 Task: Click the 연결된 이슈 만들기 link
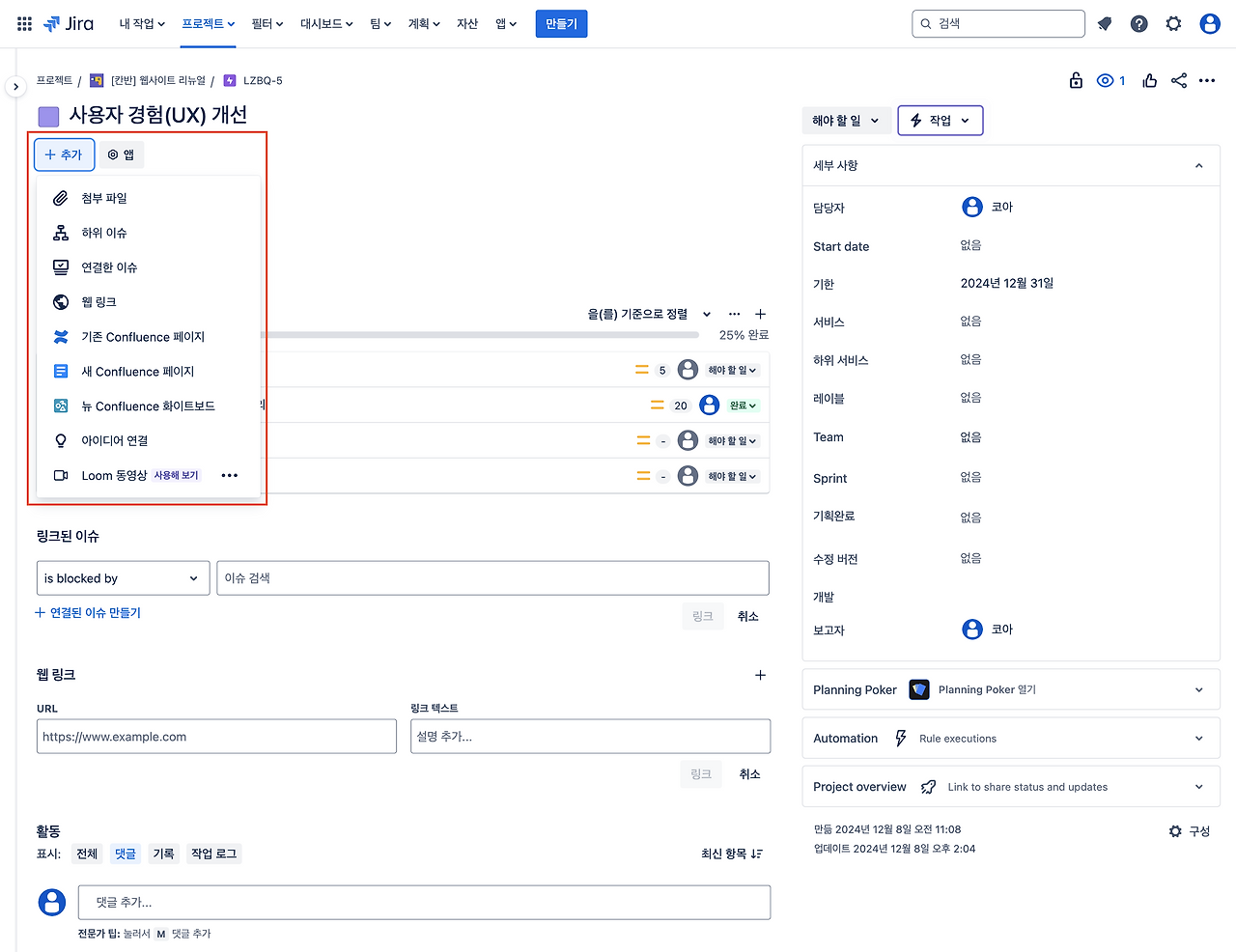click(88, 612)
